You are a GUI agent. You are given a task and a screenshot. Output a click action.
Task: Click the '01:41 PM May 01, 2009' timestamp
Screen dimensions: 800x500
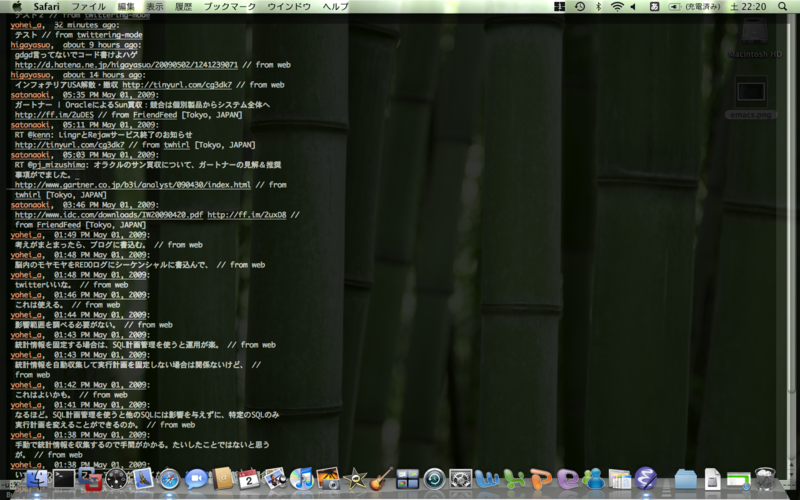point(101,405)
